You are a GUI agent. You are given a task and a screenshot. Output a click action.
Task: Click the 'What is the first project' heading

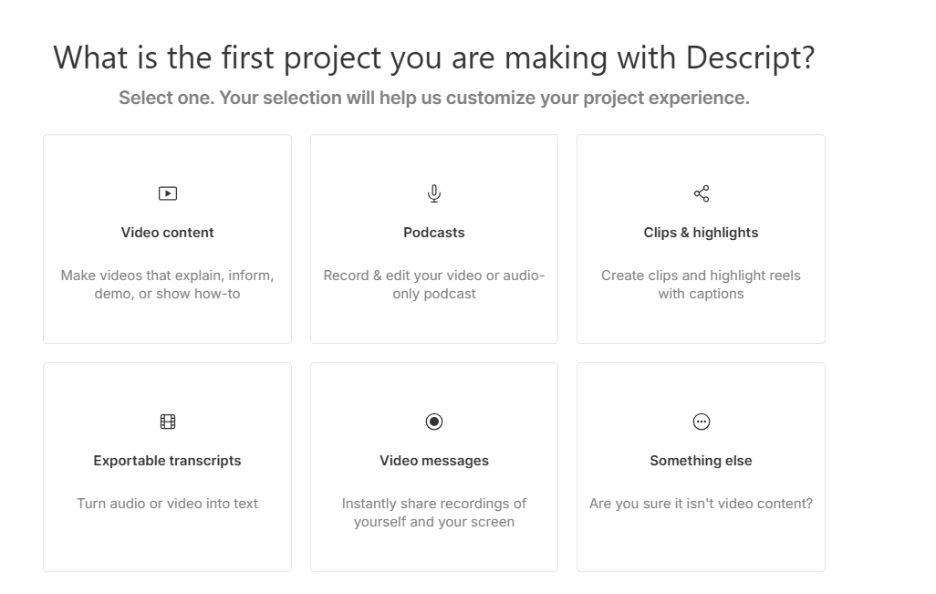[x=433, y=60]
